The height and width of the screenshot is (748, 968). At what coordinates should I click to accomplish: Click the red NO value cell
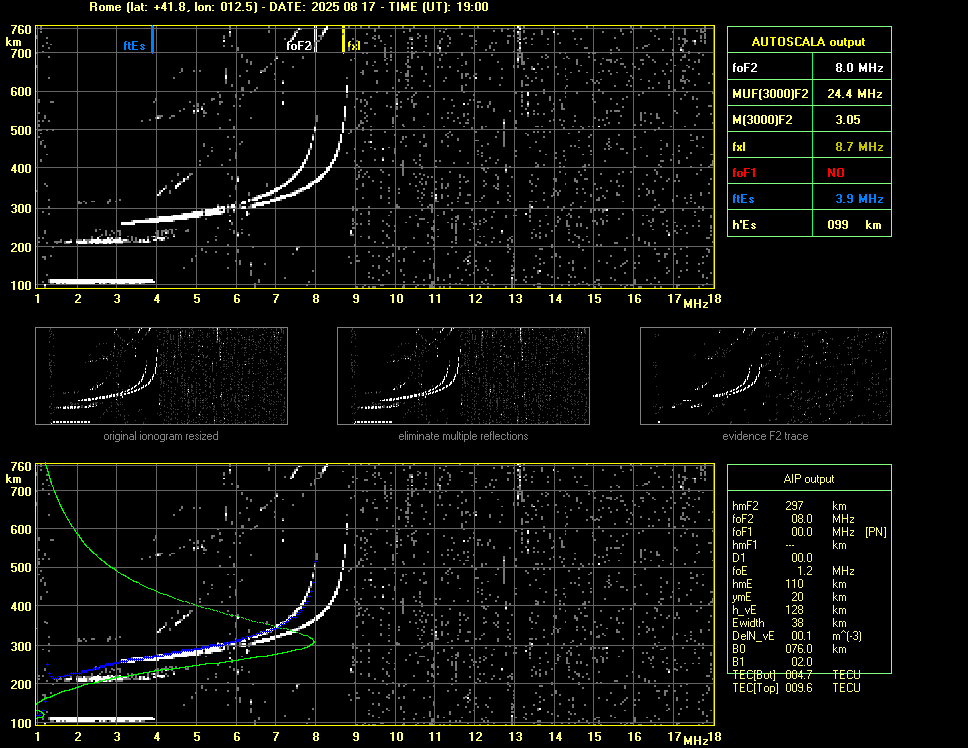(x=852, y=173)
